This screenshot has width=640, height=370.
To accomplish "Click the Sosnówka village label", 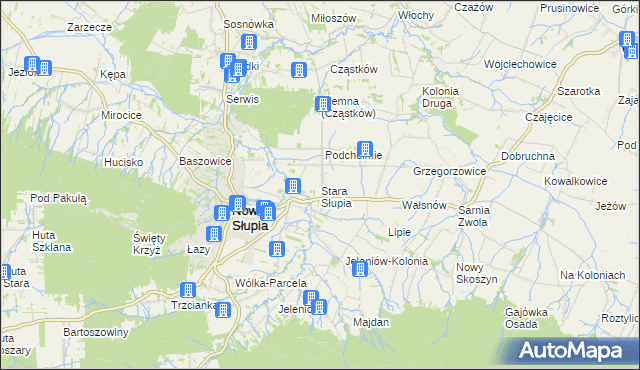I will tap(248, 24).
